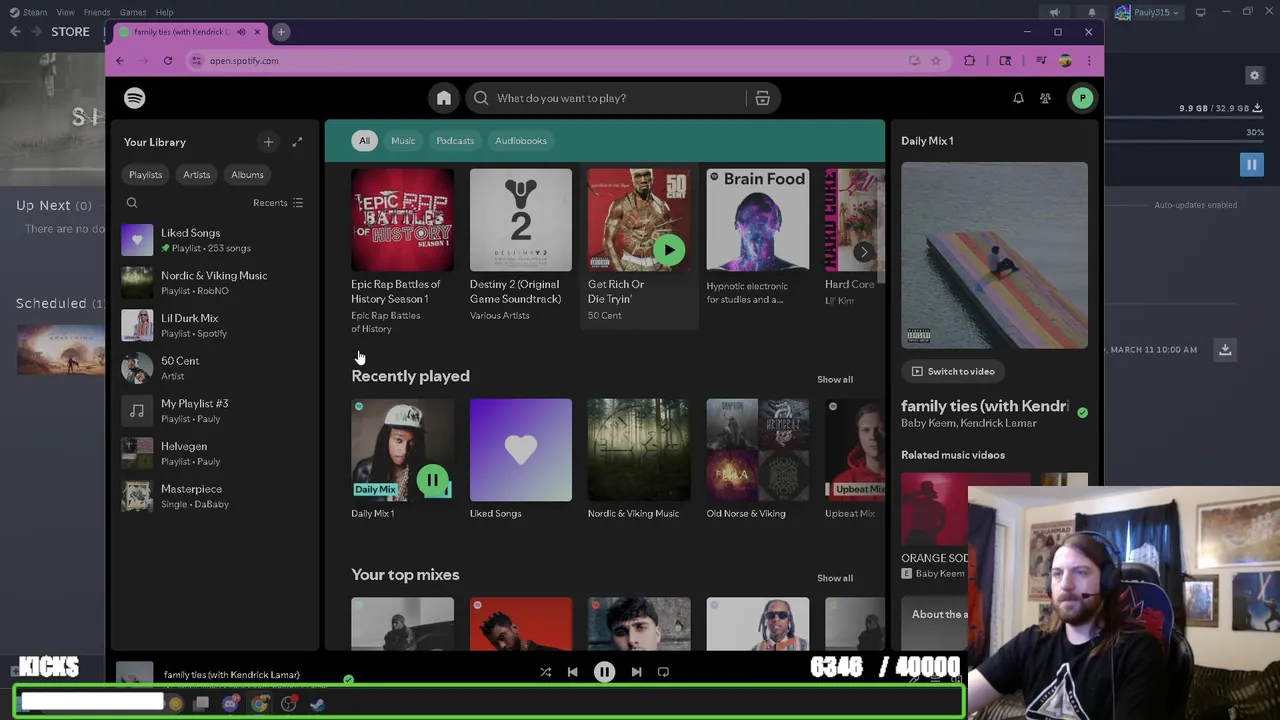
Task: Open Lil Durk Mix playlist in library
Action: click(215, 325)
